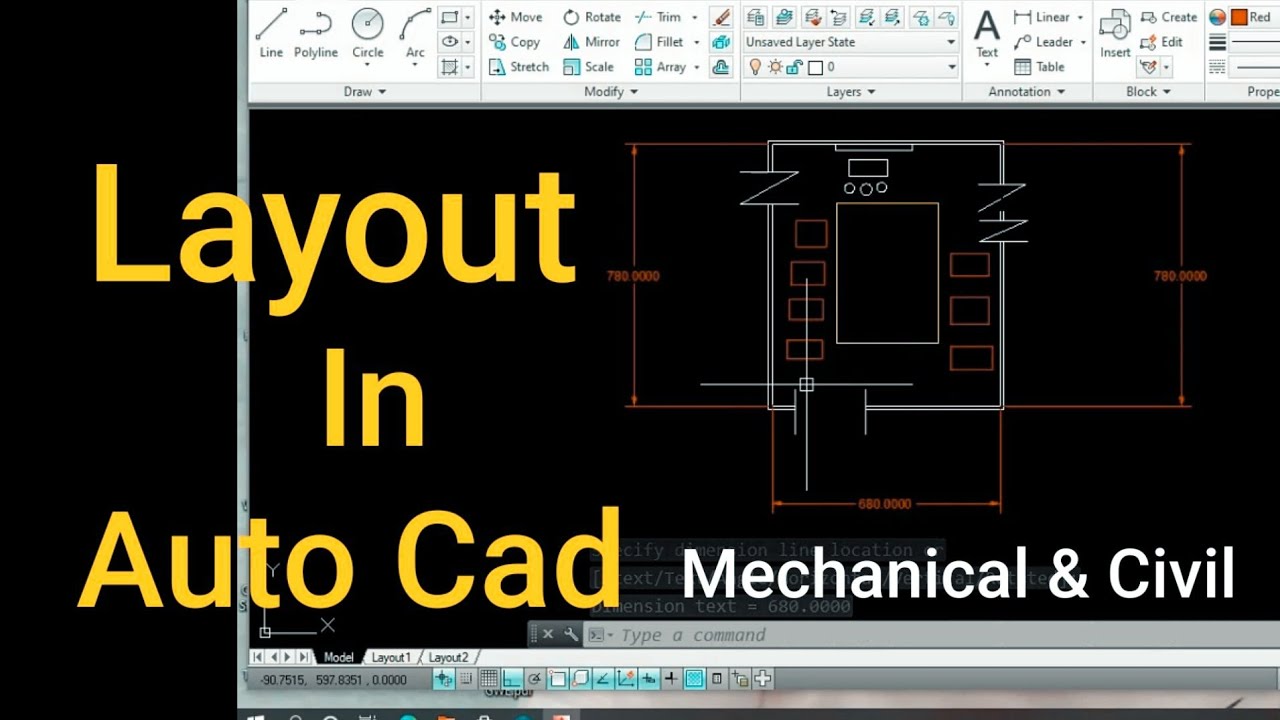Start the multiline Text tool
1280x720 pixels.
987,36
